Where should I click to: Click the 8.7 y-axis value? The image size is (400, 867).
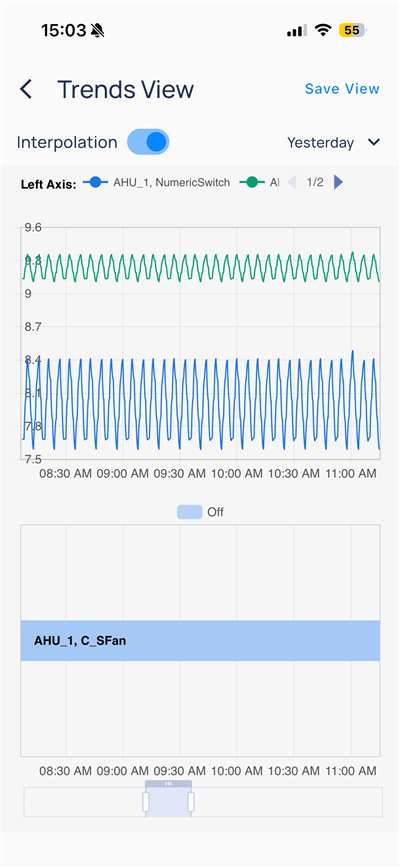33,327
